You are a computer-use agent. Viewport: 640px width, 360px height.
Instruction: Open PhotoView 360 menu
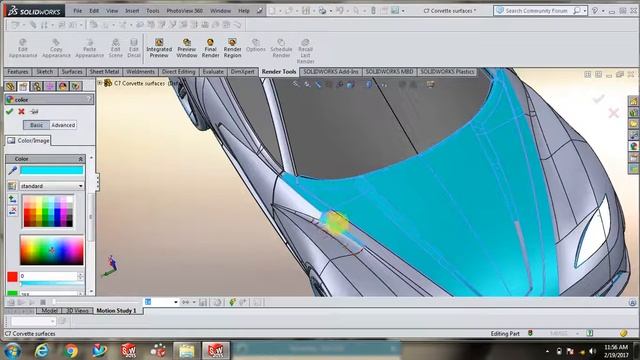pyautogui.click(x=184, y=11)
